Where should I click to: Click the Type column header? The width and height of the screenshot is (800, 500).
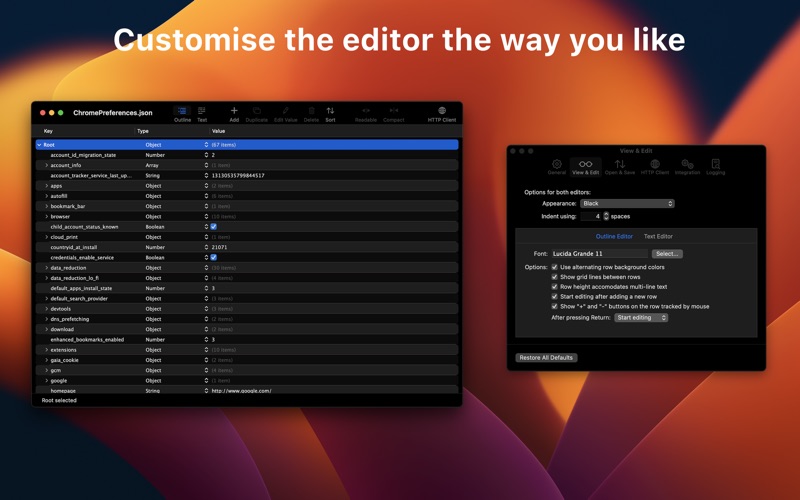click(143, 131)
